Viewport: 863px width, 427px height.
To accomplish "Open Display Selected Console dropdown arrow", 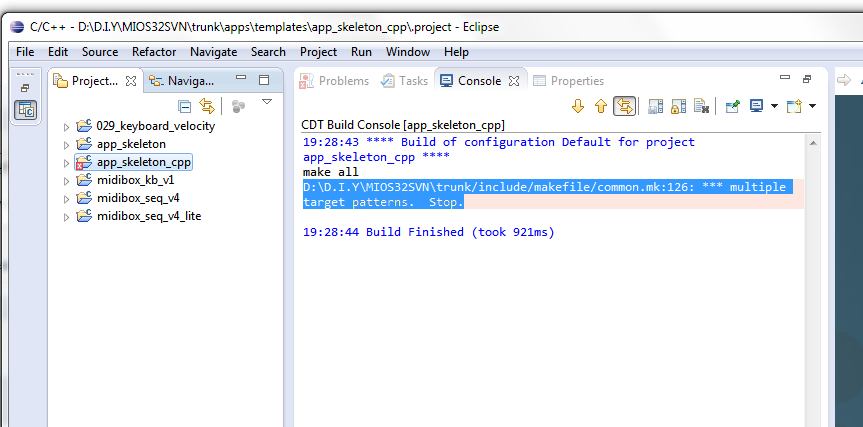I will click(774, 106).
